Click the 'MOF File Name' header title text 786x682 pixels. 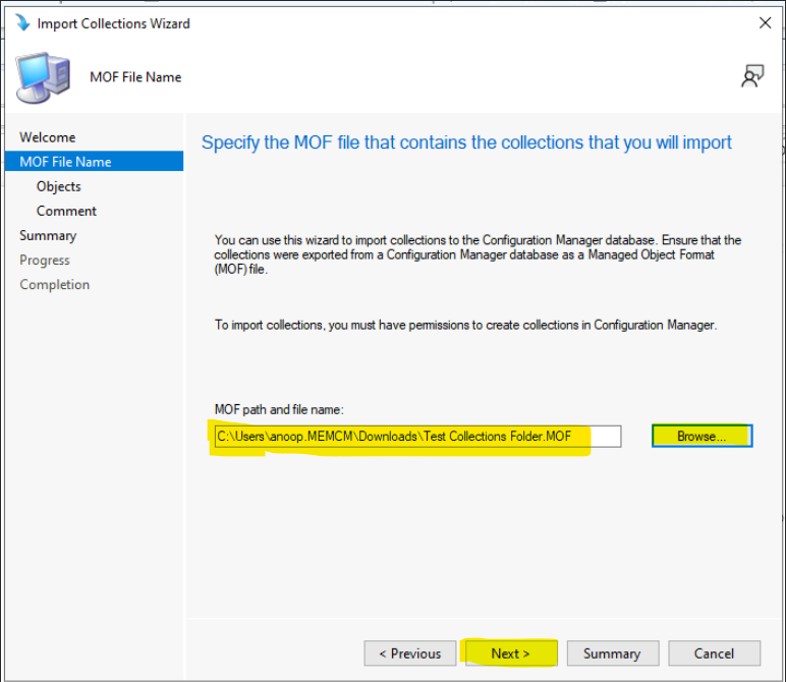[x=135, y=77]
